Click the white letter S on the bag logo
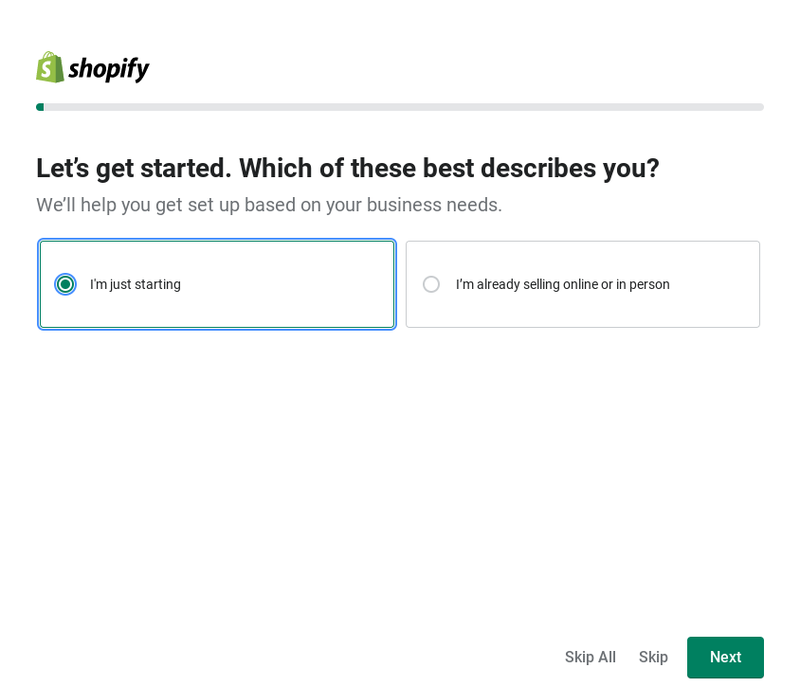800x686 pixels. 47,70
